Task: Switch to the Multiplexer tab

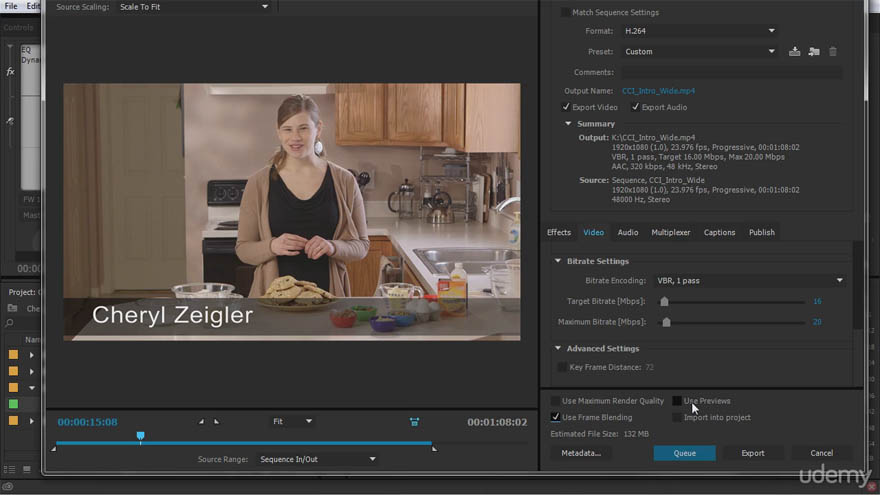Action: point(671,232)
